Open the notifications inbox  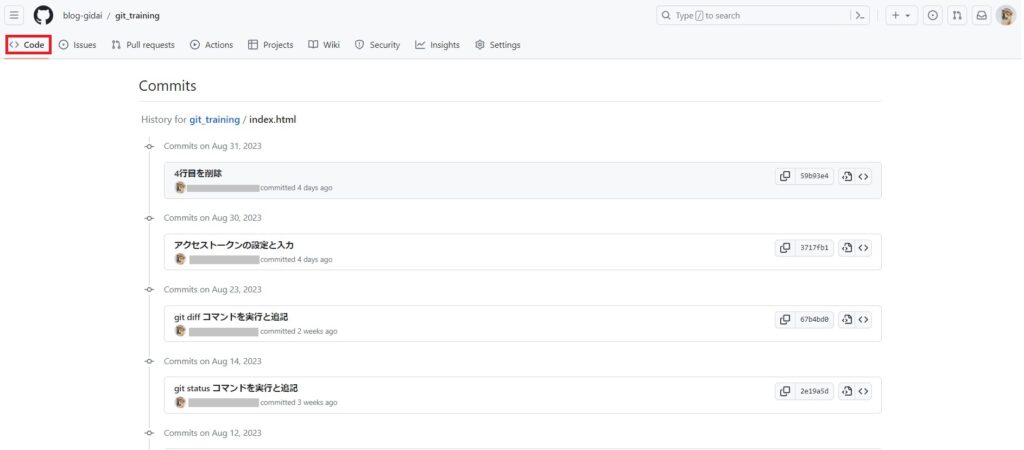click(x=981, y=16)
